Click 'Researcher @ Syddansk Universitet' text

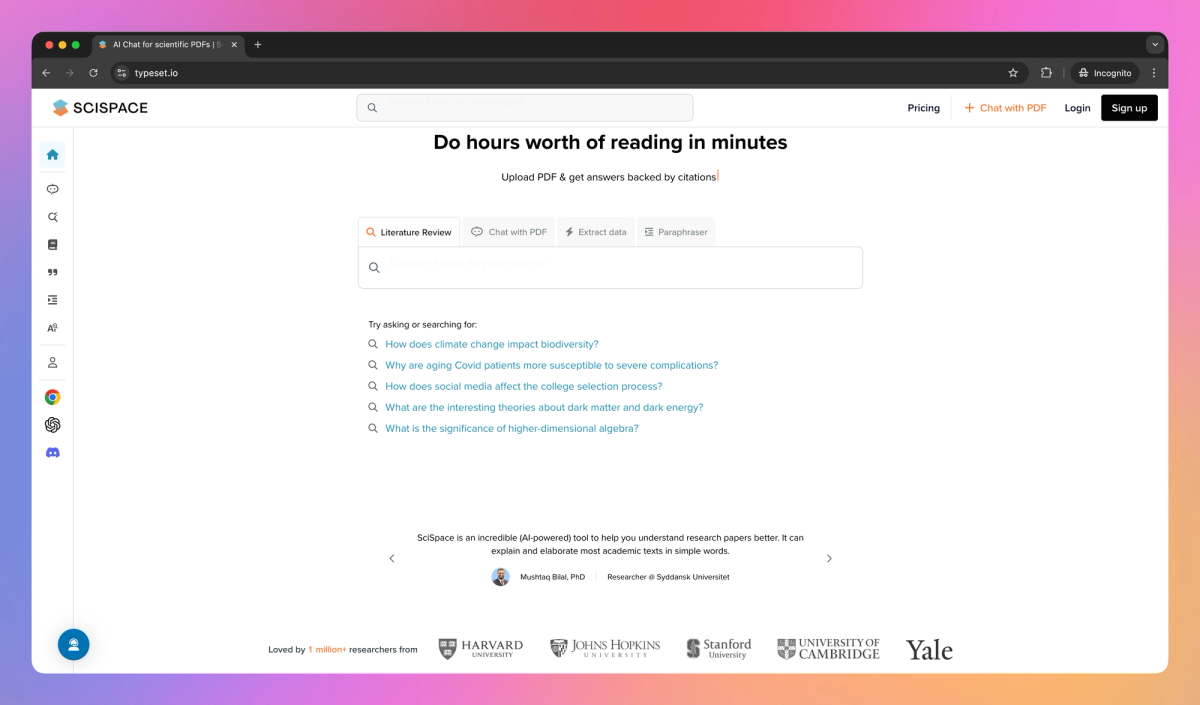click(x=668, y=577)
